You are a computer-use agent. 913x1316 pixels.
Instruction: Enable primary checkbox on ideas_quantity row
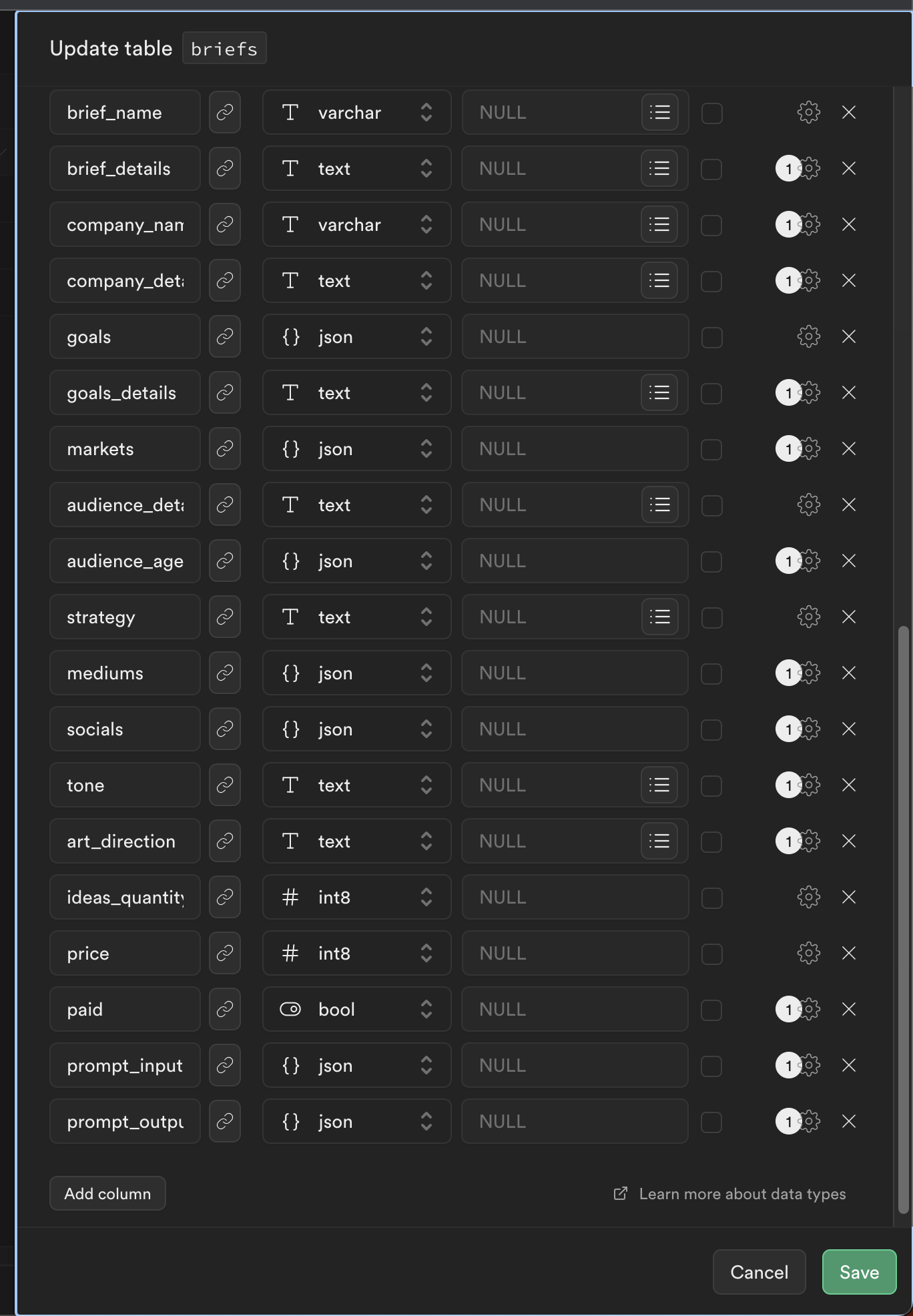coord(711,898)
